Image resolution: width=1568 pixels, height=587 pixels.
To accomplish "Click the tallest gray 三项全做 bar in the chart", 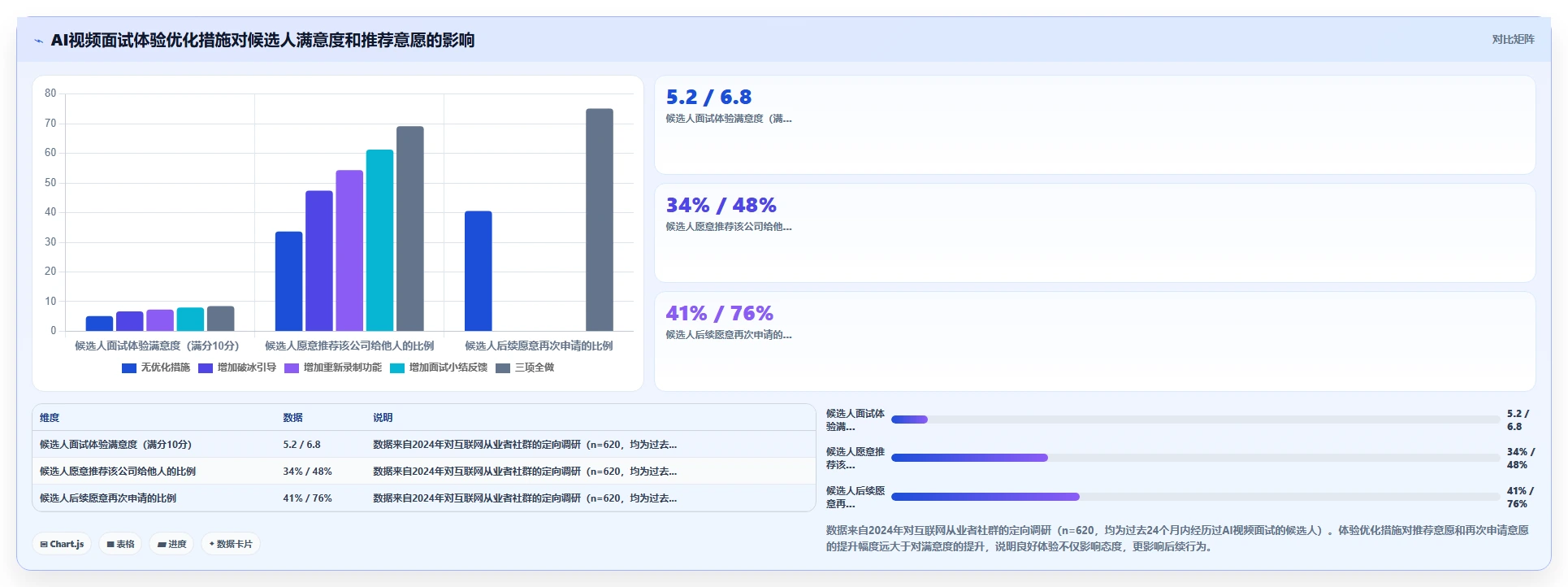I will coord(600,220).
